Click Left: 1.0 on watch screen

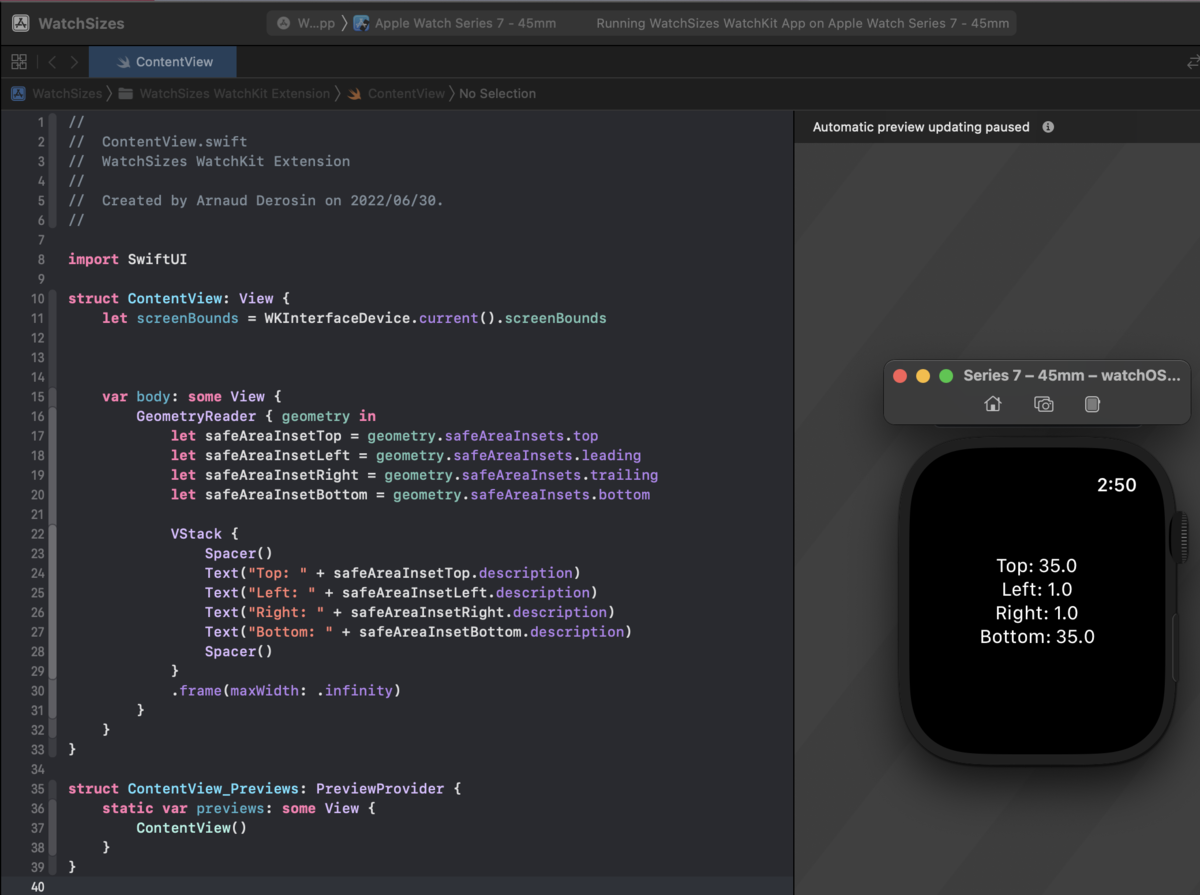coord(1037,589)
